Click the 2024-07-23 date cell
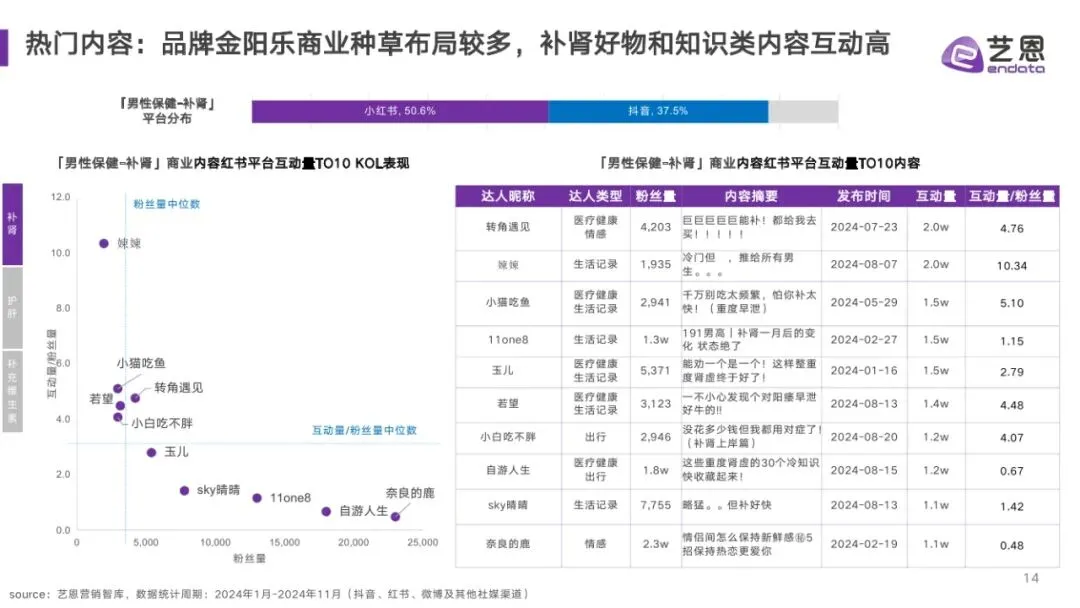Image resolution: width=1080 pixels, height=608 pixels. point(864,227)
